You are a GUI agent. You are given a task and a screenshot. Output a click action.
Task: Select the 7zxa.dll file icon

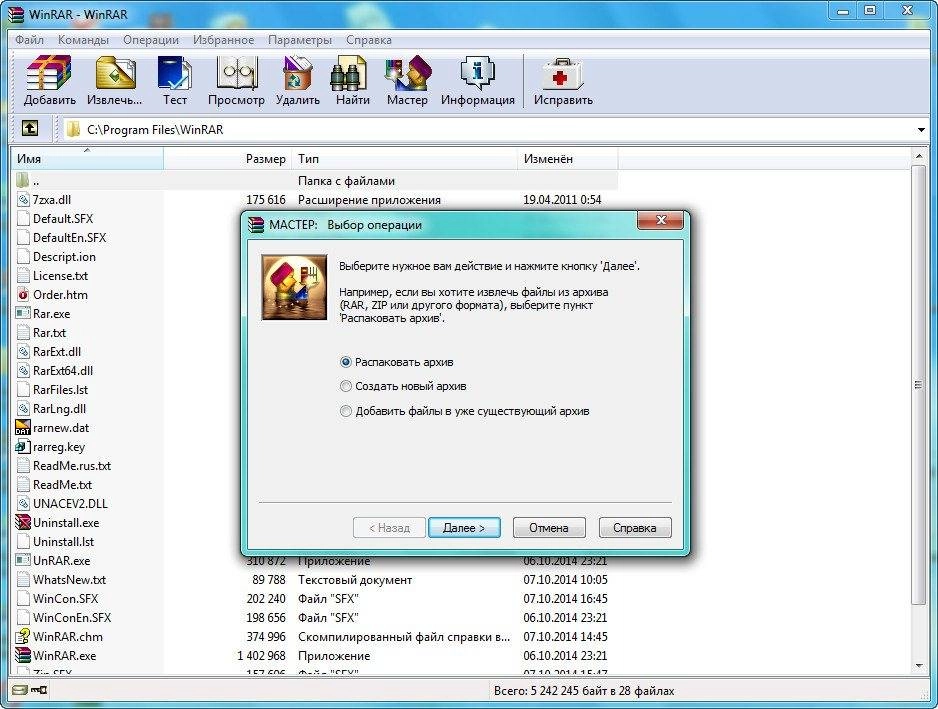[23, 199]
